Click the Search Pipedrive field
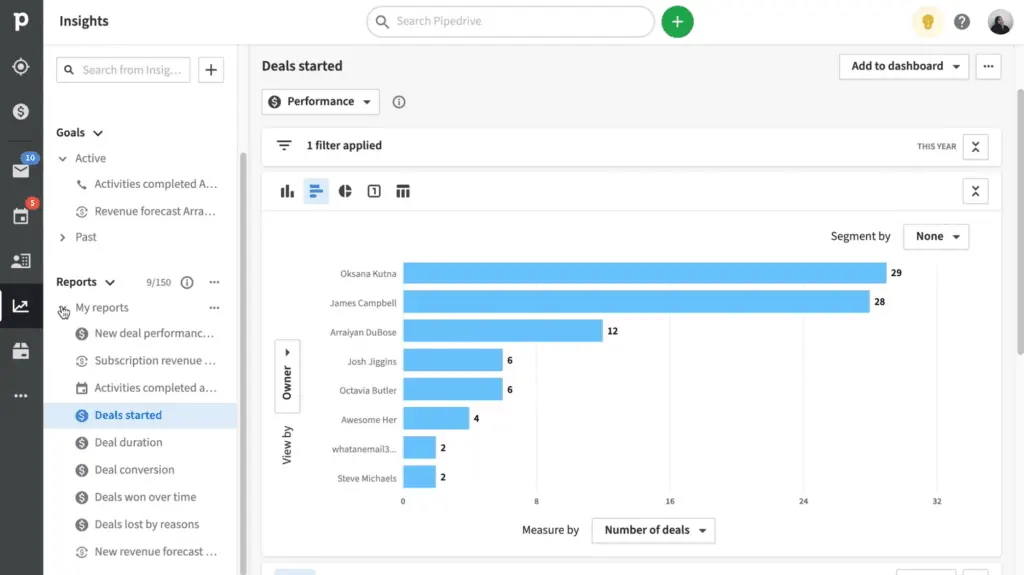This screenshot has width=1024, height=575. [510, 22]
